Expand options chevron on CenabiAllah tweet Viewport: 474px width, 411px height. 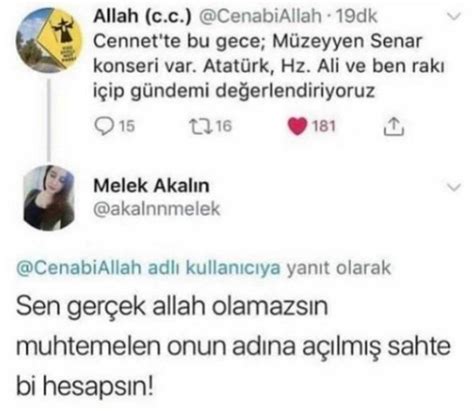tap(454, 16)
